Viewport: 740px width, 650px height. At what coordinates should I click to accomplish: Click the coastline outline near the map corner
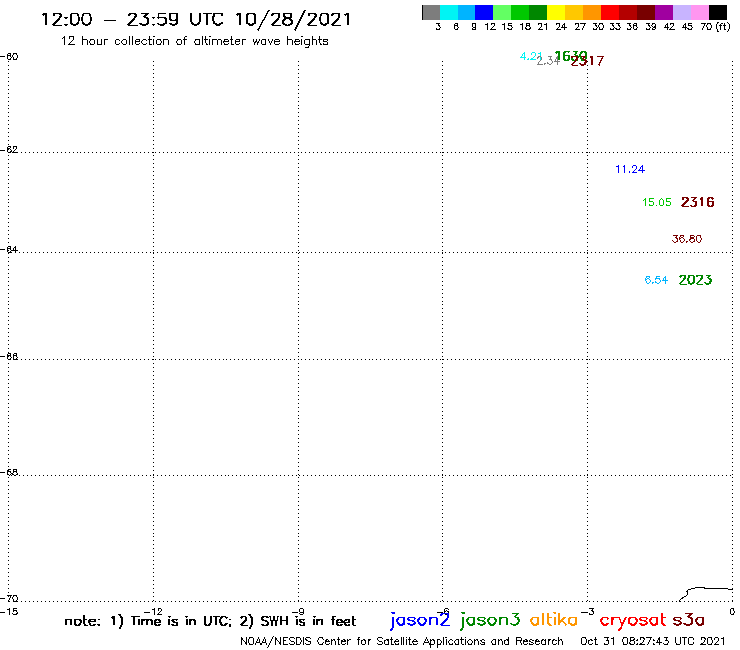[x=706, y=594]
